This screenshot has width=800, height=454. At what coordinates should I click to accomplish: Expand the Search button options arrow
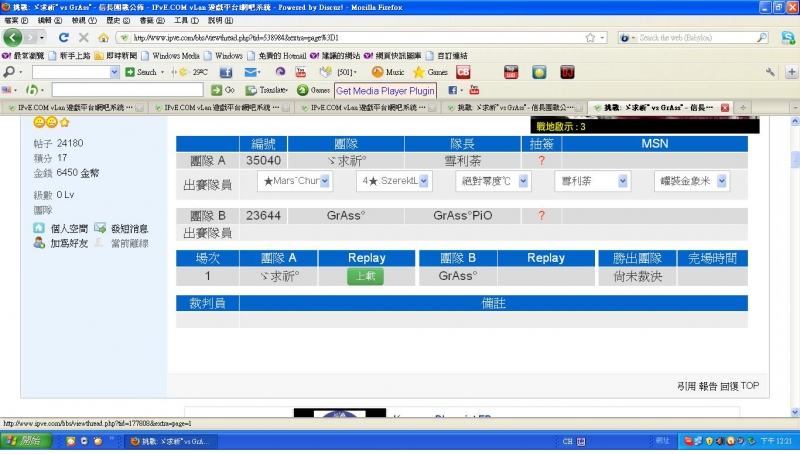tap(163, 72)
